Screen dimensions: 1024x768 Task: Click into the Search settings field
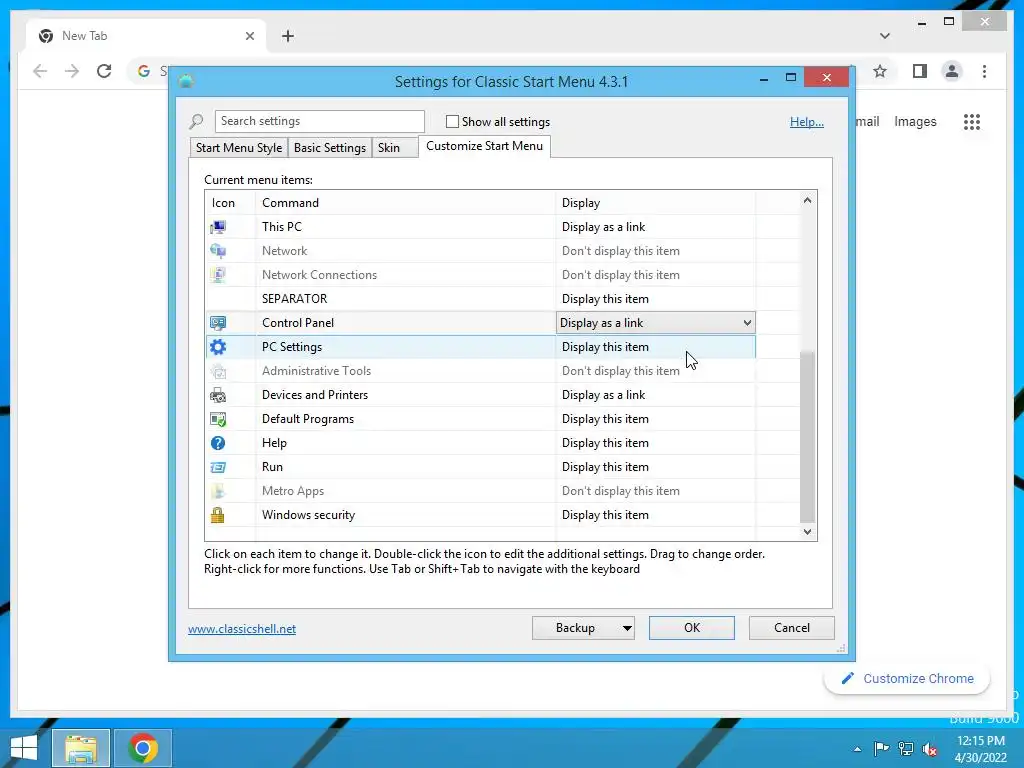319,121
